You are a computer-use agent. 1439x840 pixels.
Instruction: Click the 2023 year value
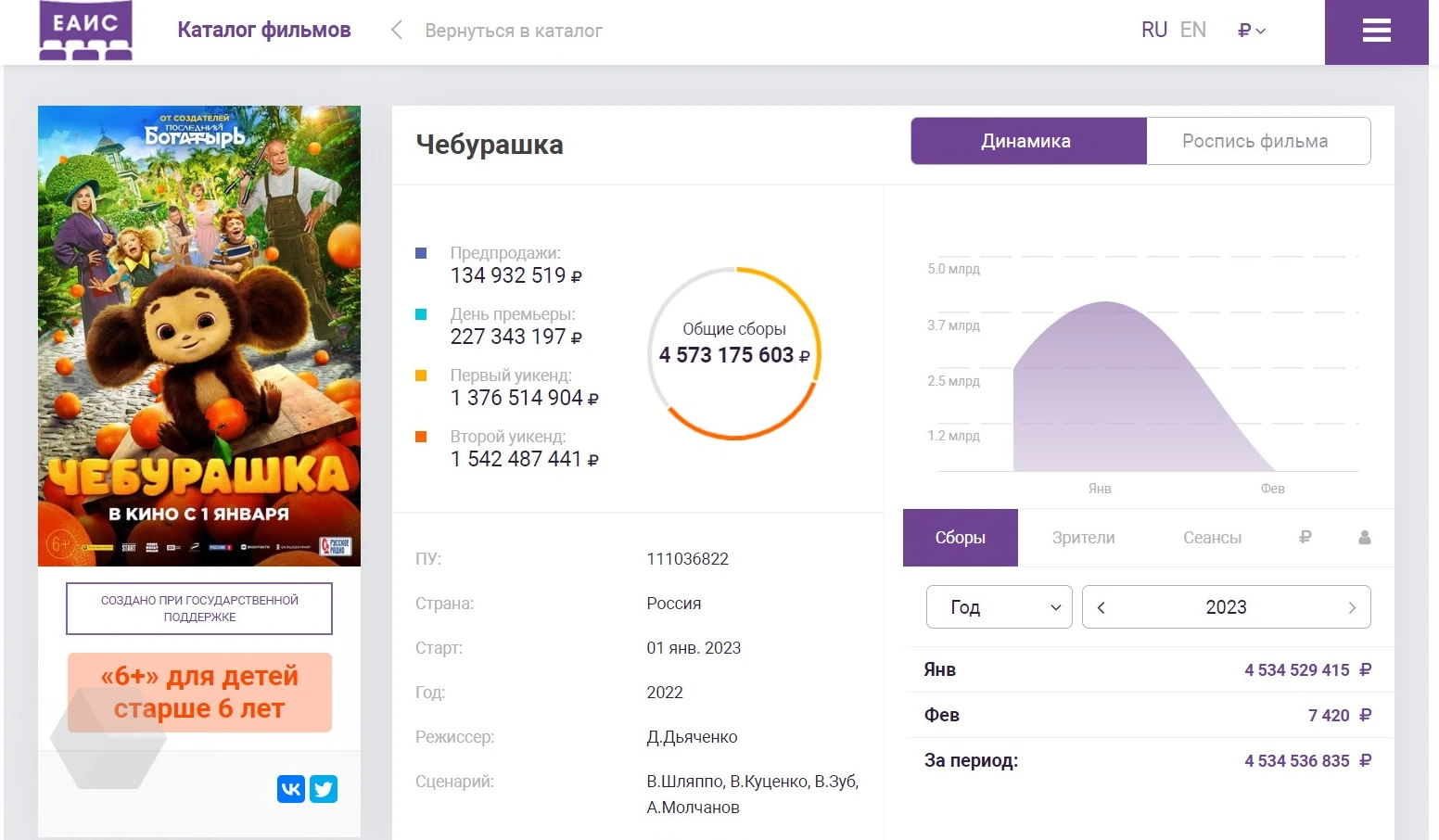(1226, 607)
